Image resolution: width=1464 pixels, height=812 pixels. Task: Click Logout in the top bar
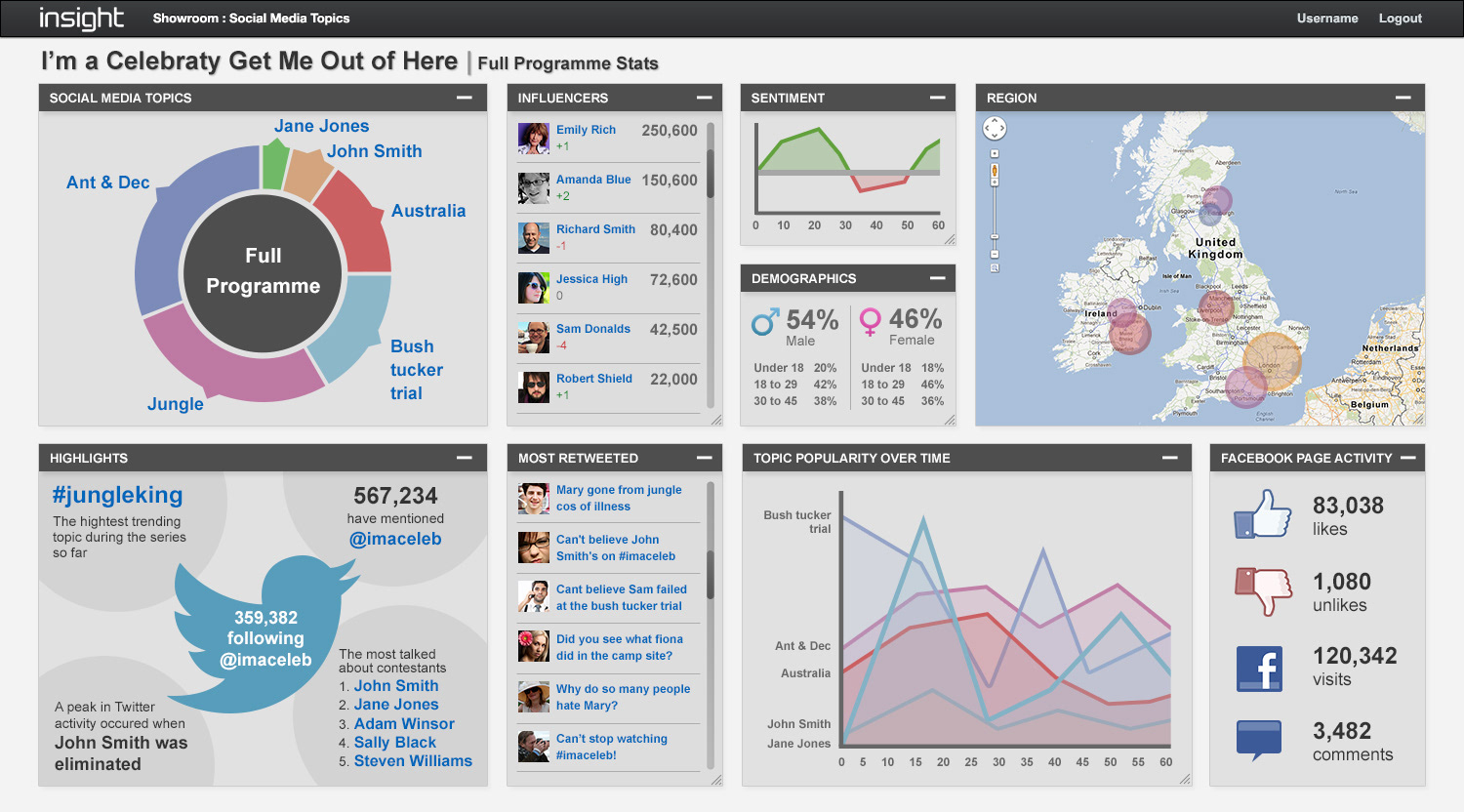pyautogui.click(x=1401, y=19)
